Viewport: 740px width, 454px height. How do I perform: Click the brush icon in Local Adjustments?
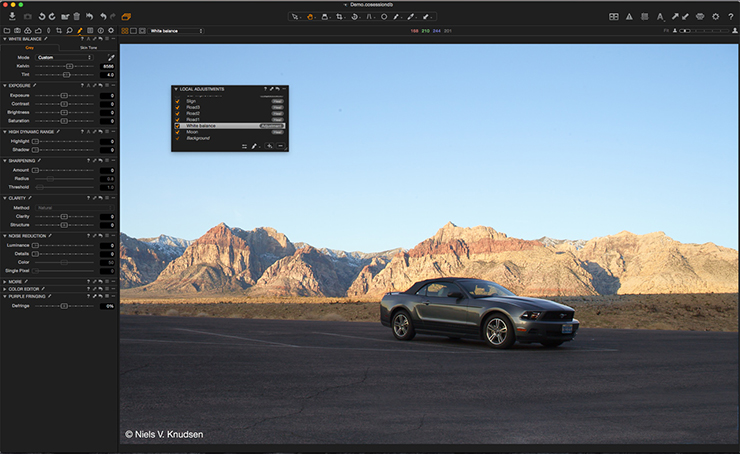point(254,146)
